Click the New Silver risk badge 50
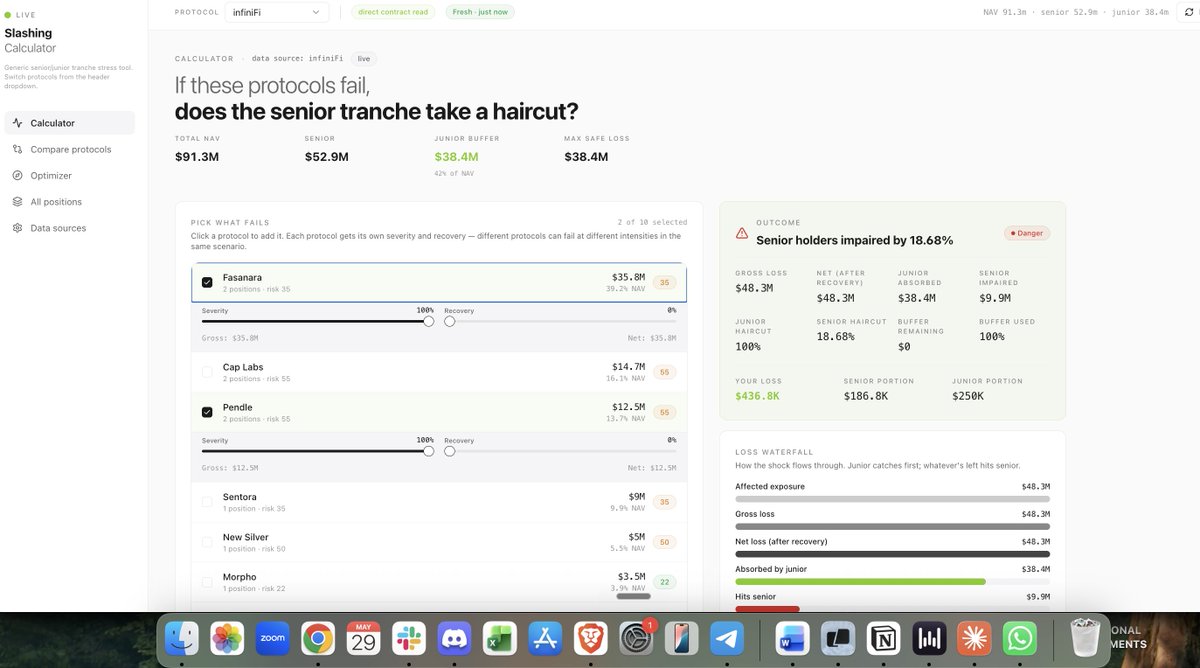This screenshot has width=1200, height=668. [665, 542]
